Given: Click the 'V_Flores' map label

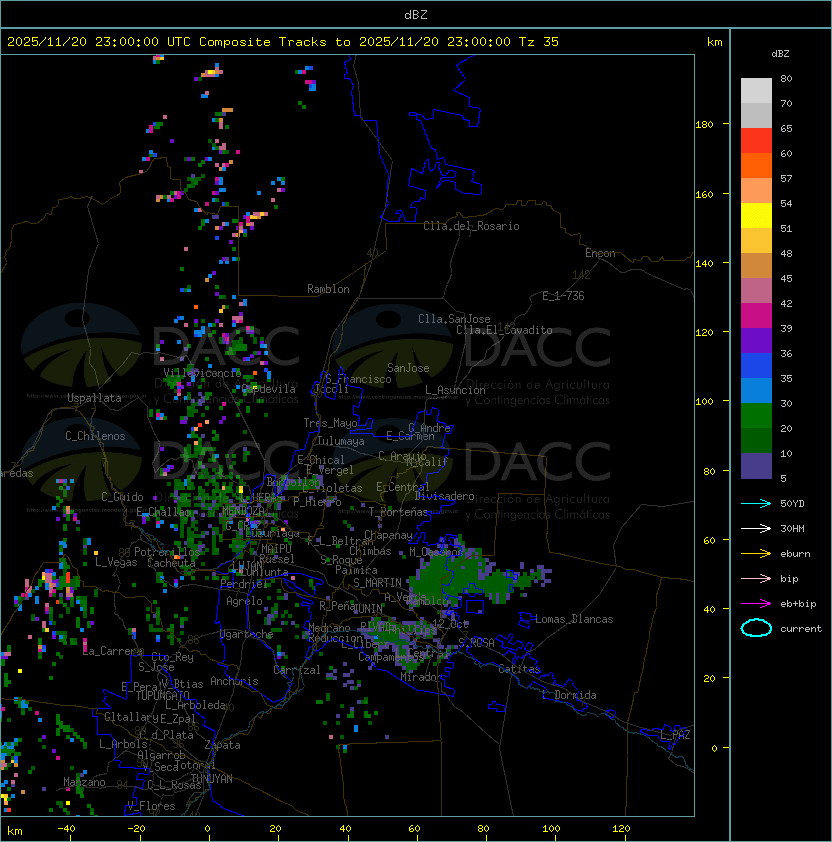Looking at the screenshot, I should click(151, 806).
